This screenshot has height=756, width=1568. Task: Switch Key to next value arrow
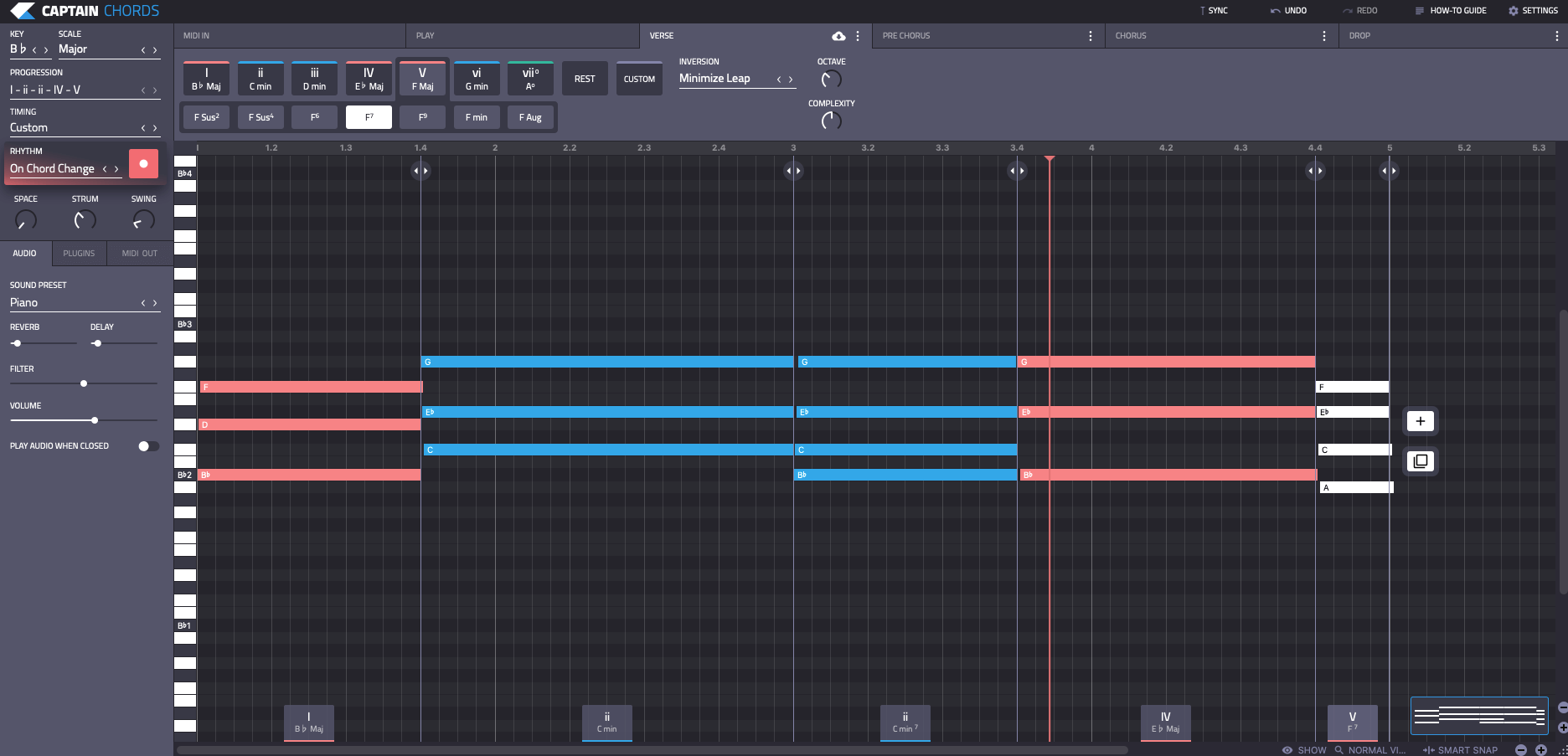tap(46, 50)
